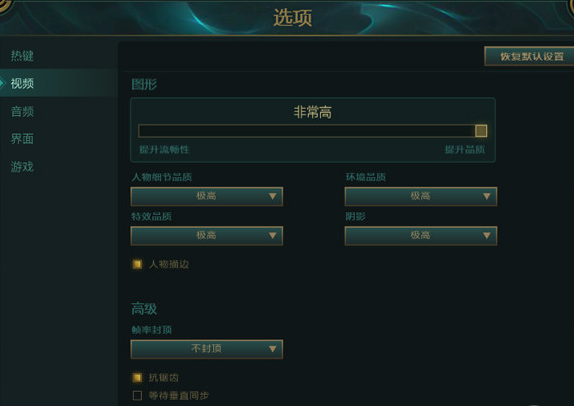The height and width of the screenshot is (406, 574).
Task: Click the graphics quality slider handle
Action: [481, 131]
